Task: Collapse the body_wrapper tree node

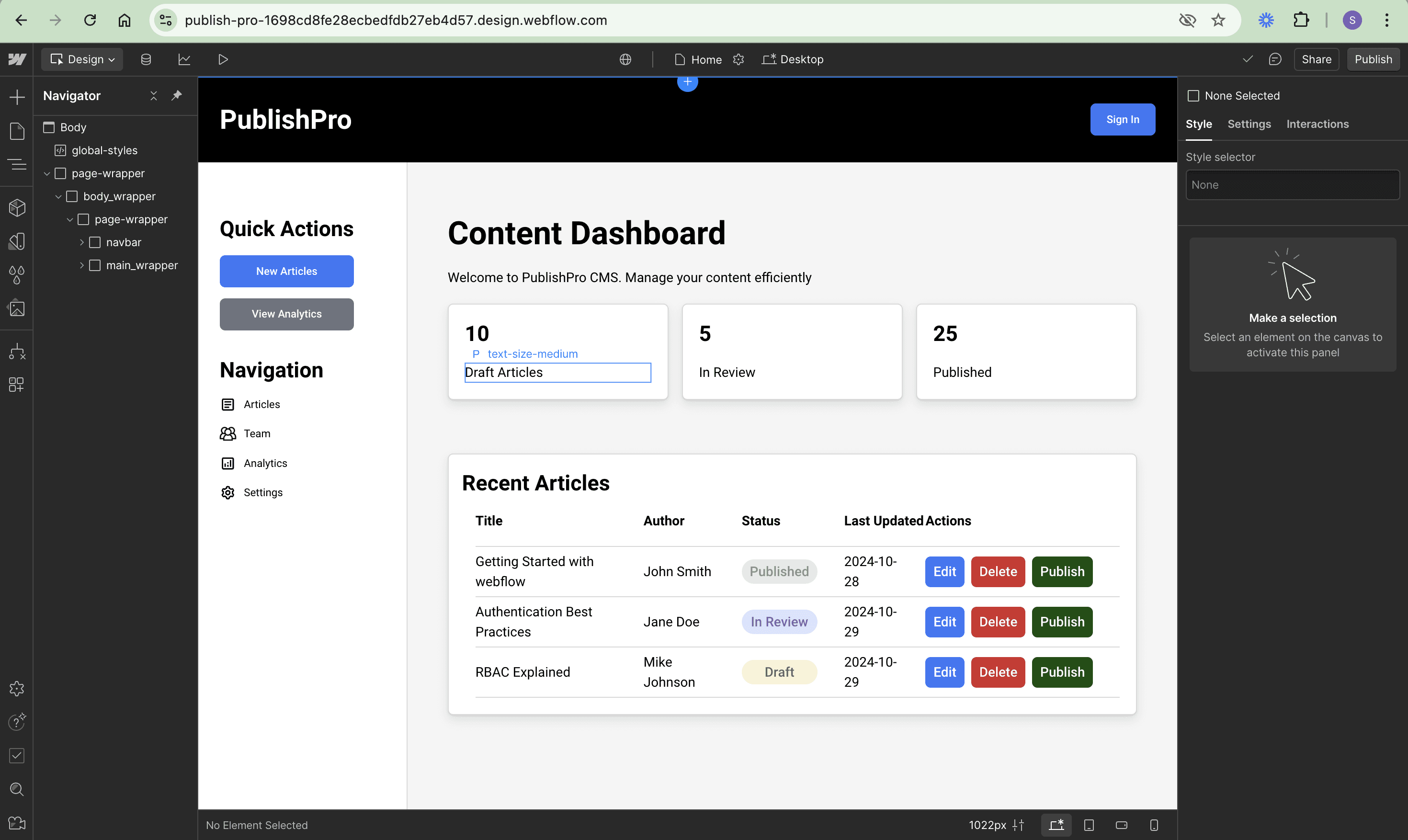Action: coord(58,196)
